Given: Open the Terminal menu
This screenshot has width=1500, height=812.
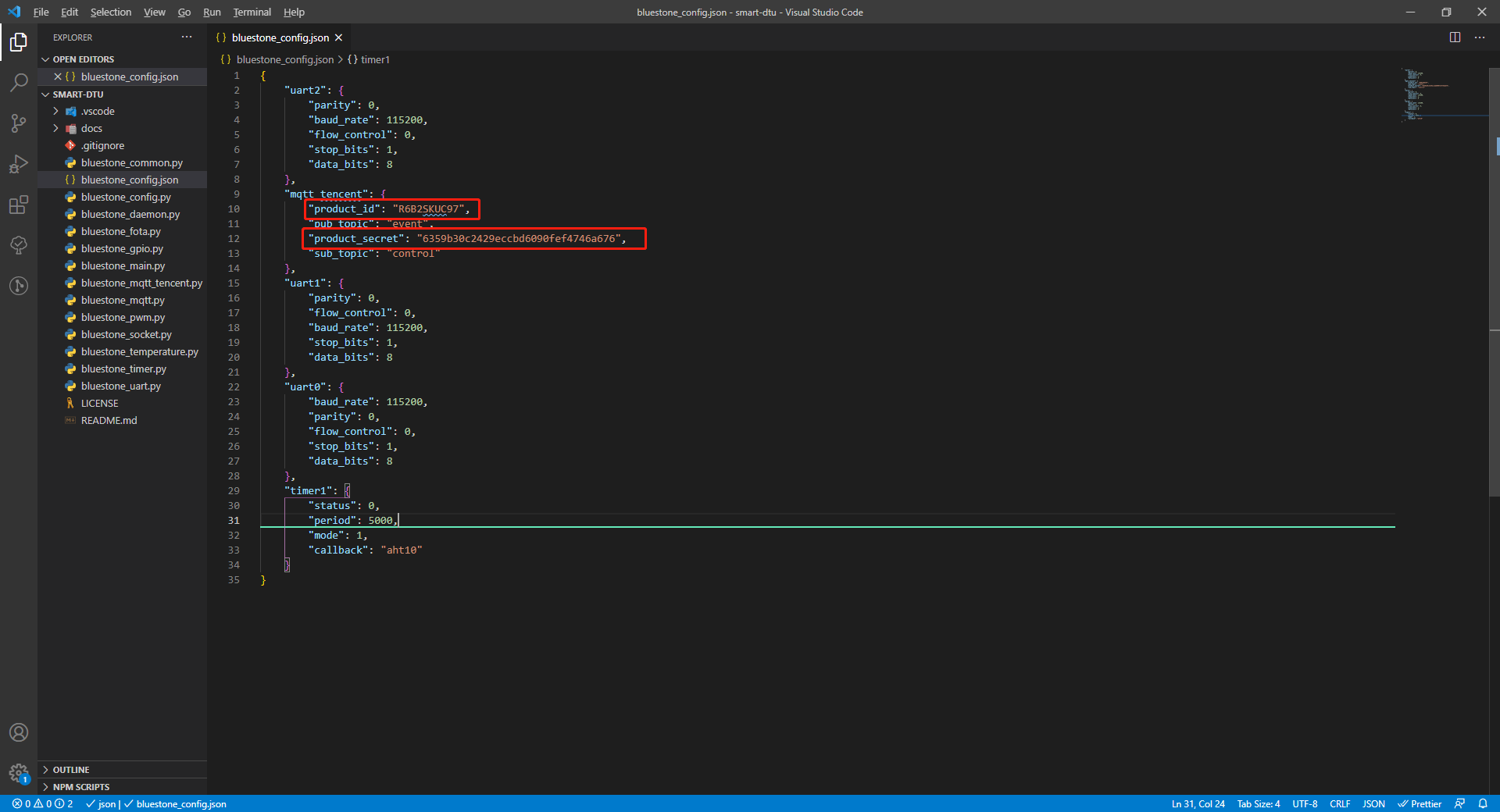Looking at the screenshot, I should [x=252, y=12].
